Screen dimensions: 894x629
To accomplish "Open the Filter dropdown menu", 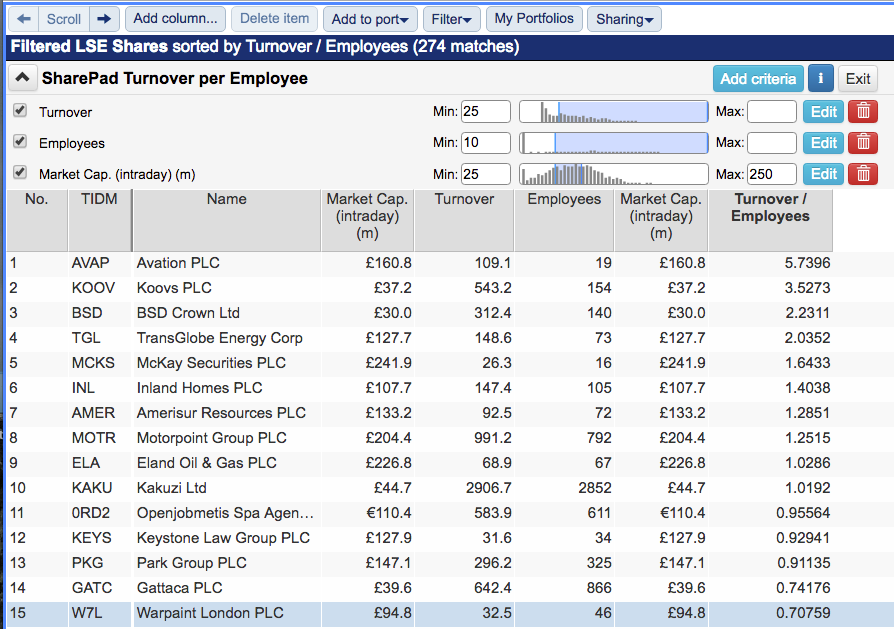I will pos(452,19).
